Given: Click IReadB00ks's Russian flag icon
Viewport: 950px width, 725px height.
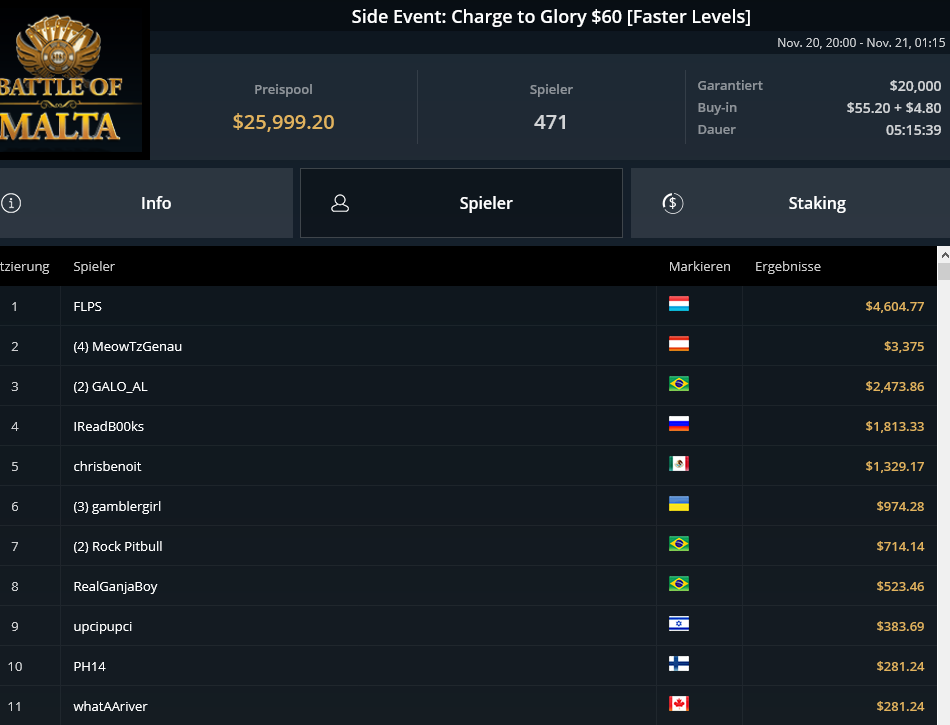Looking at the screenshot, I should pyautogui.click(x=679, y=424).
